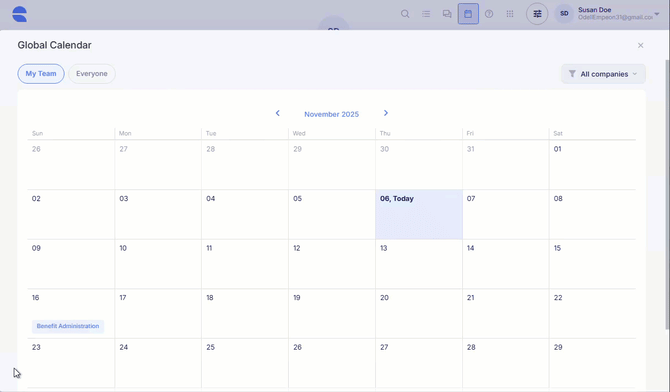Viewport: 670px width, 392px height.
Task: Select day 16 in the calendar
Action: [71, 313]
